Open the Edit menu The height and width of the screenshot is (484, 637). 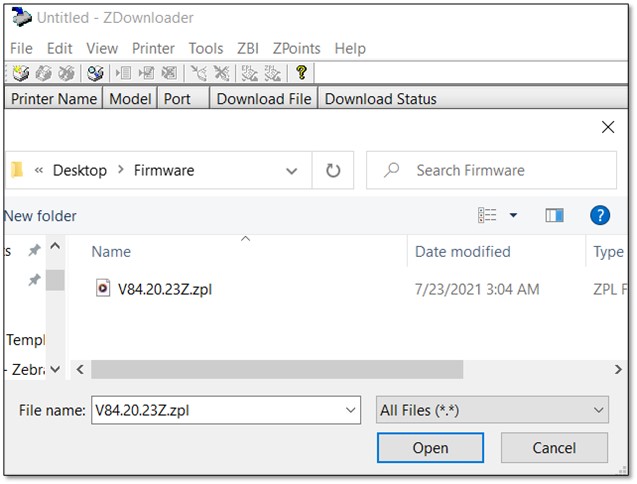click(59, 48)
